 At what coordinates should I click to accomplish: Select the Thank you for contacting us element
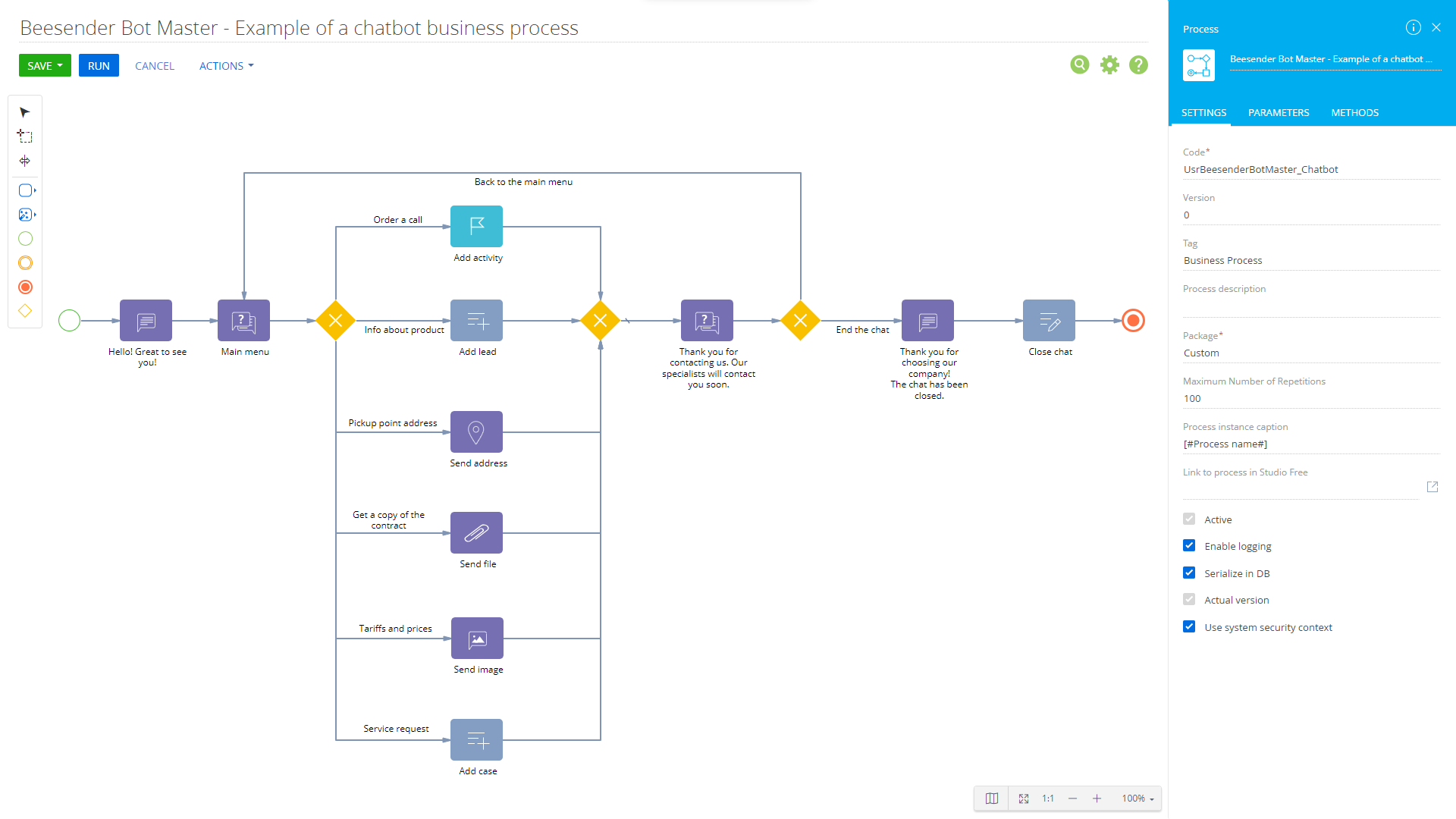pyautogui.click(x=707, y=320)
